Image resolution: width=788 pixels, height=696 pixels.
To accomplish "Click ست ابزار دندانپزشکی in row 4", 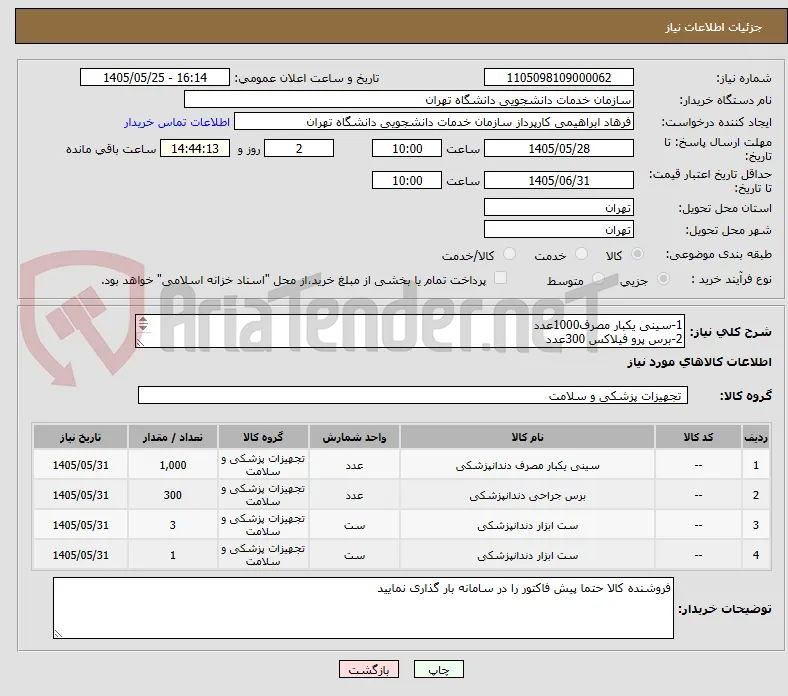I will 527,555.
